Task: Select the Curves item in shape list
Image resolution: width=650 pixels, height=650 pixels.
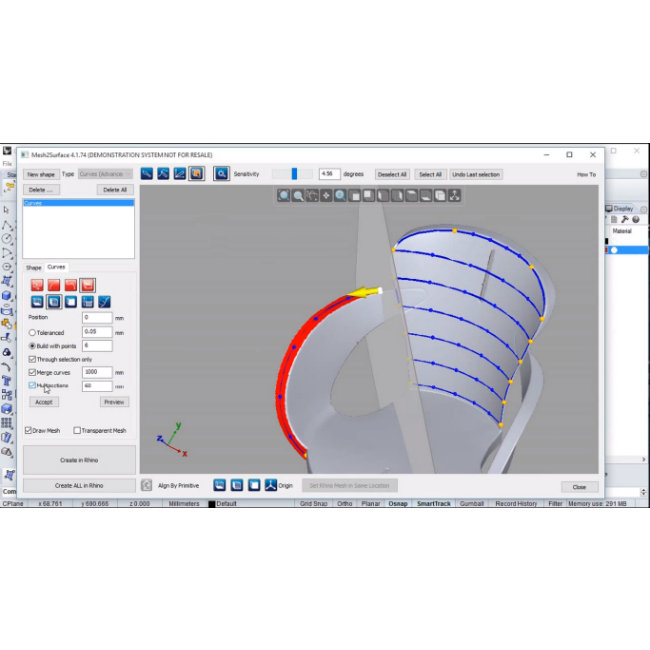Action: coord(78,203)
